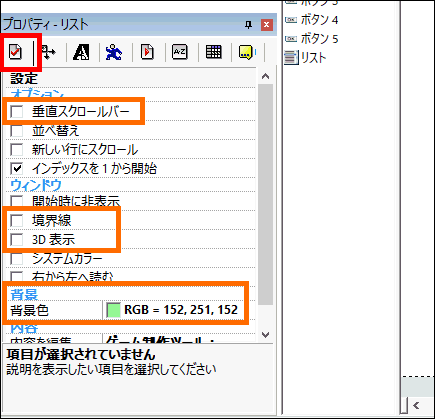The width and height of the screenshot is (435, 419).
Task: Click properties list scroll down arrow
Action: 265,334
